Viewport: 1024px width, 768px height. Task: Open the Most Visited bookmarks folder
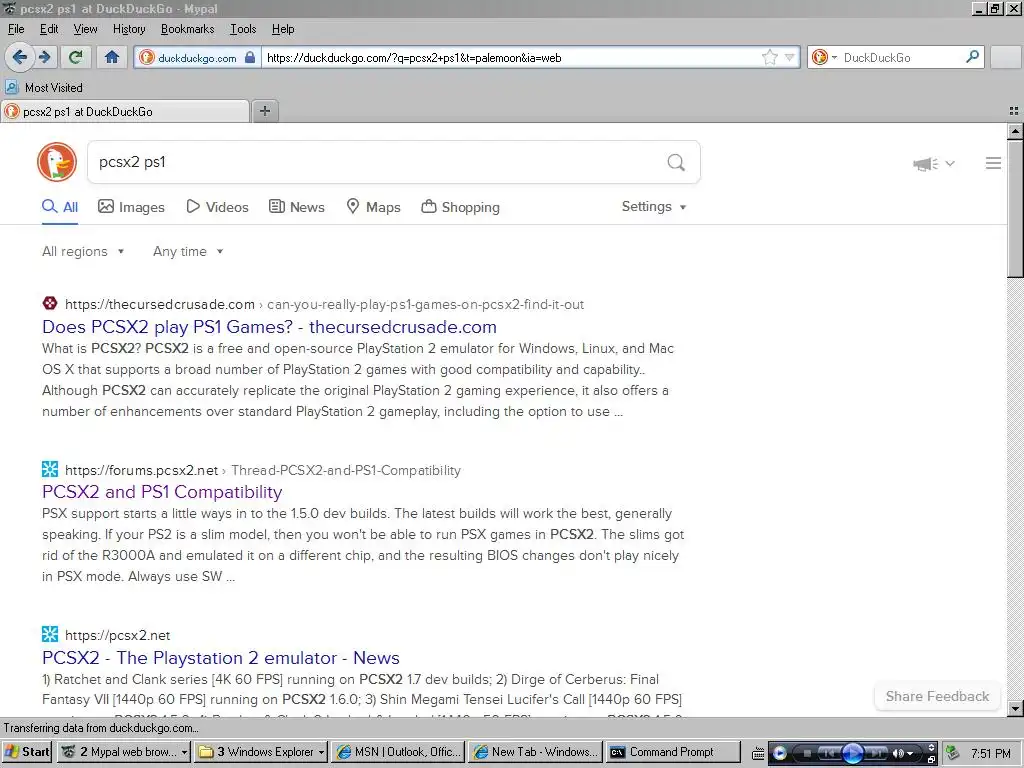pos(44,88)
